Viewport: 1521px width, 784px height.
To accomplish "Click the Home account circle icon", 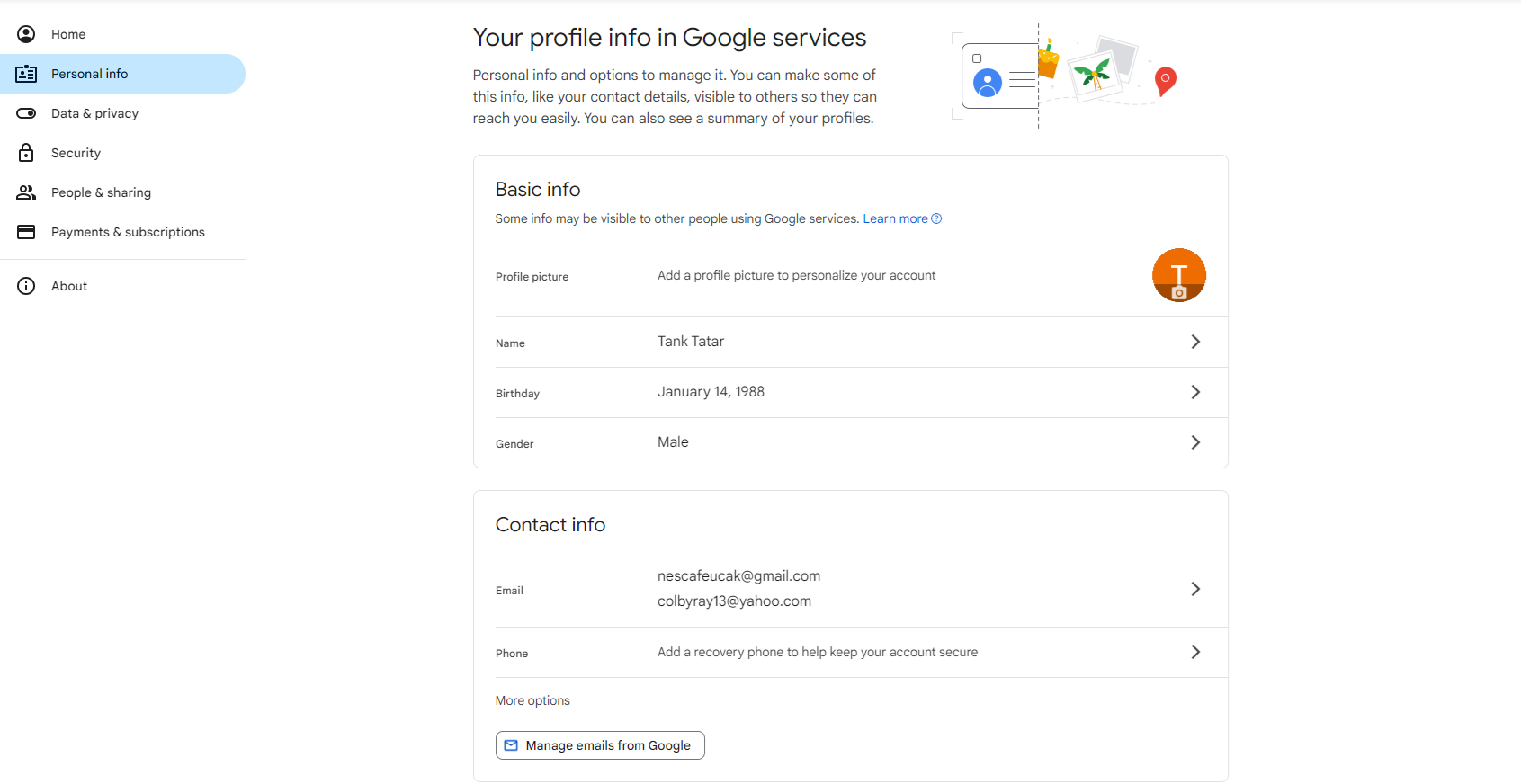I will point(26,34).
